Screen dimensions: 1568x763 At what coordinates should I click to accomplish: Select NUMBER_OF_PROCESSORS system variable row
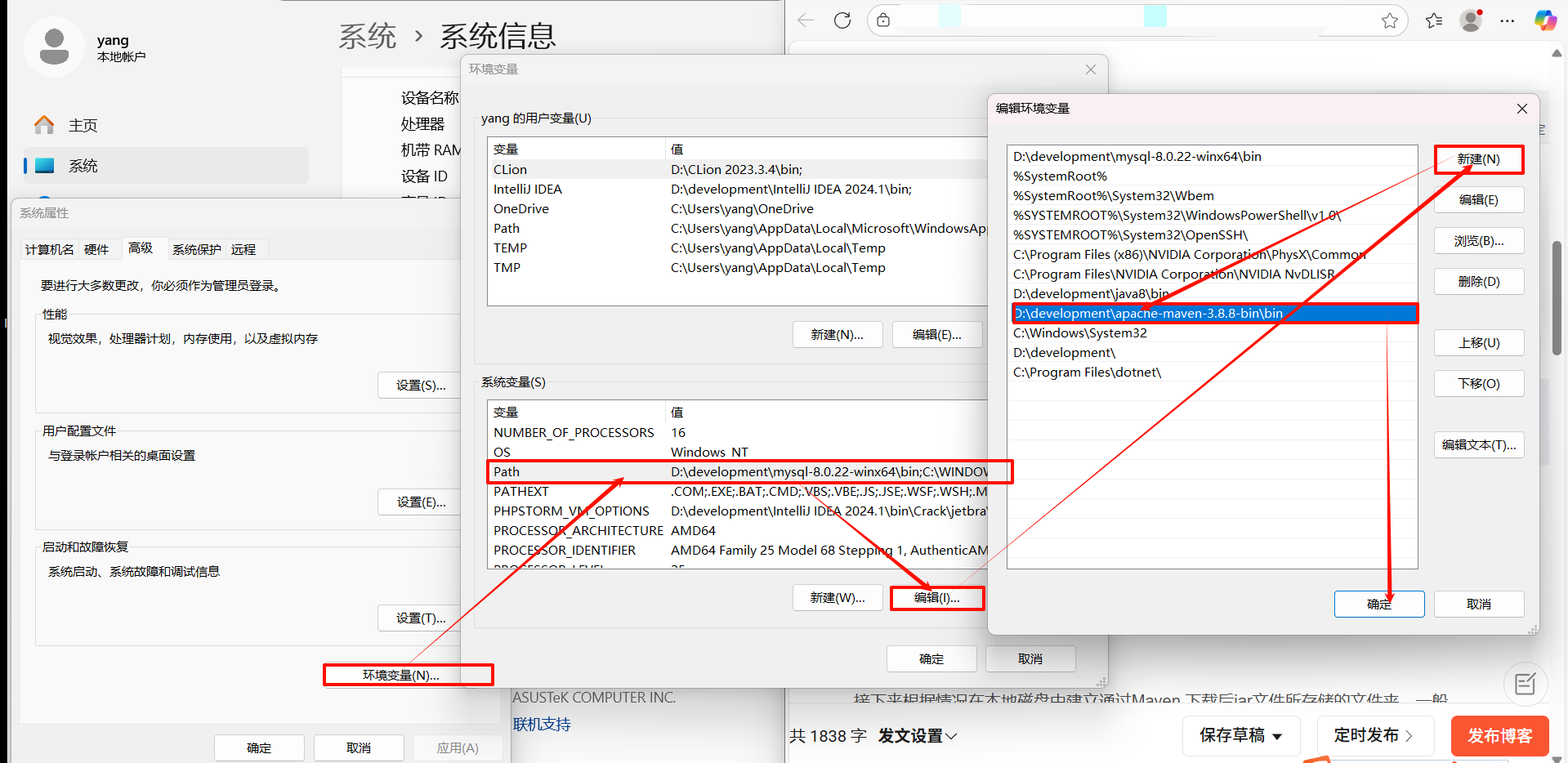tap(739, 432)
